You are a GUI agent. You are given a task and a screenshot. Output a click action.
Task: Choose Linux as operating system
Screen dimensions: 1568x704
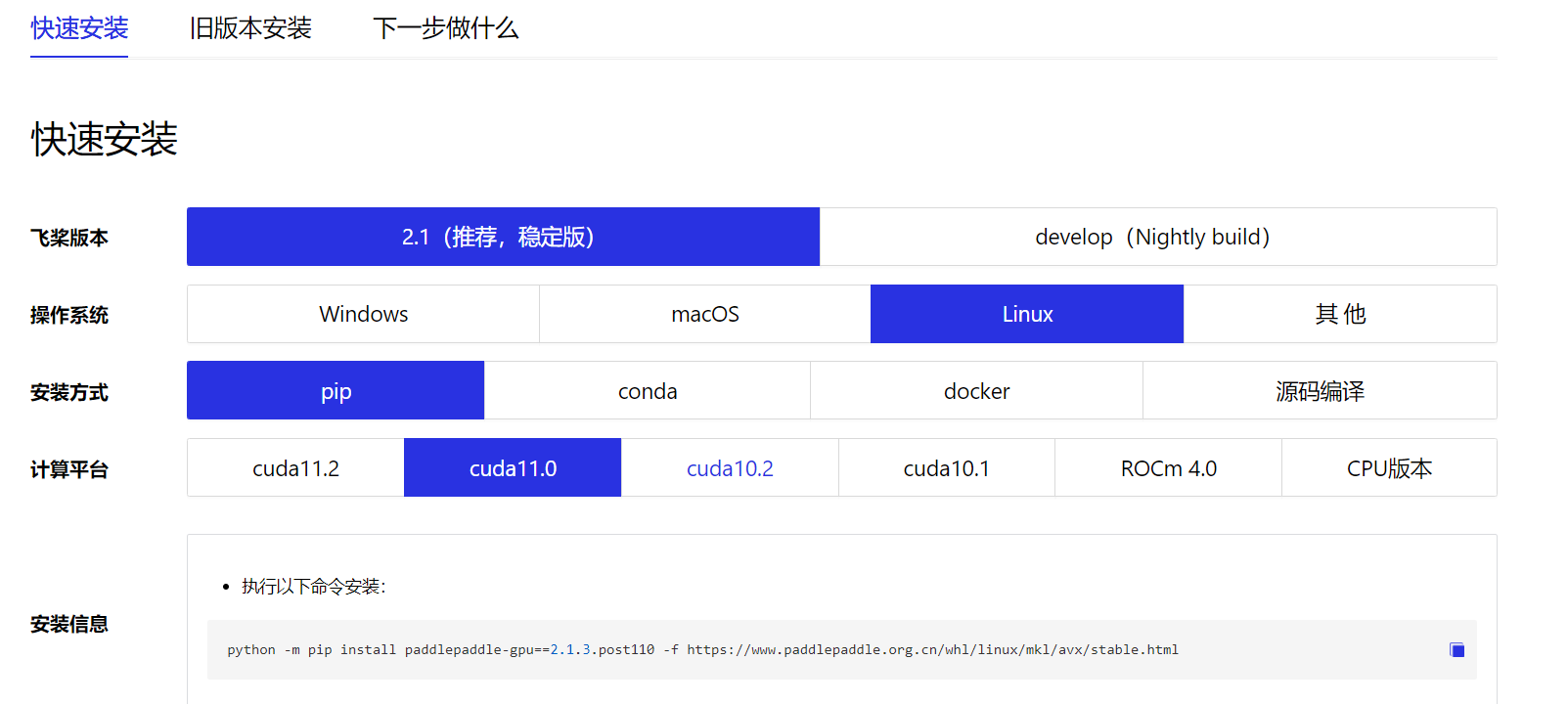click(1027, 314)
